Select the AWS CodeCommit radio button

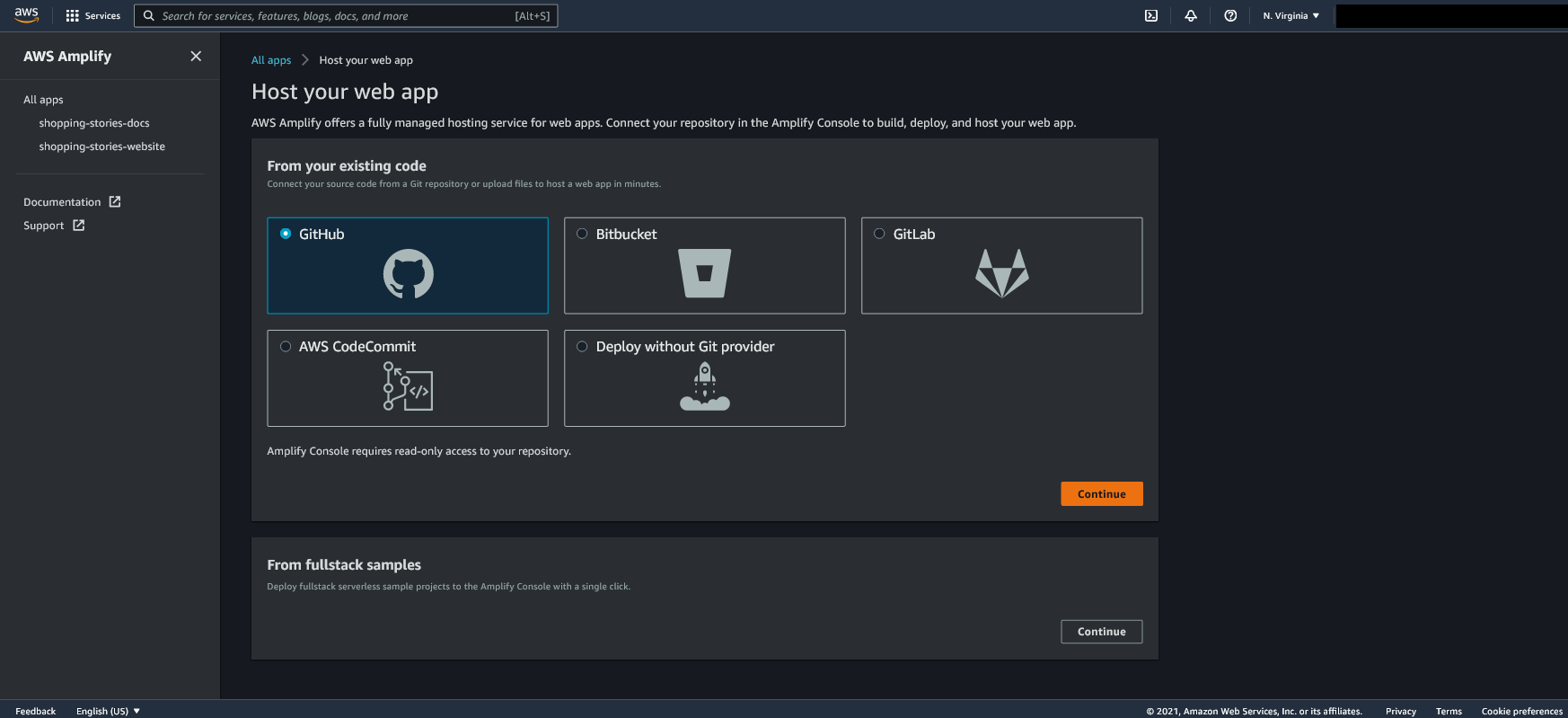pyautogui.click(x=286, y=347)
